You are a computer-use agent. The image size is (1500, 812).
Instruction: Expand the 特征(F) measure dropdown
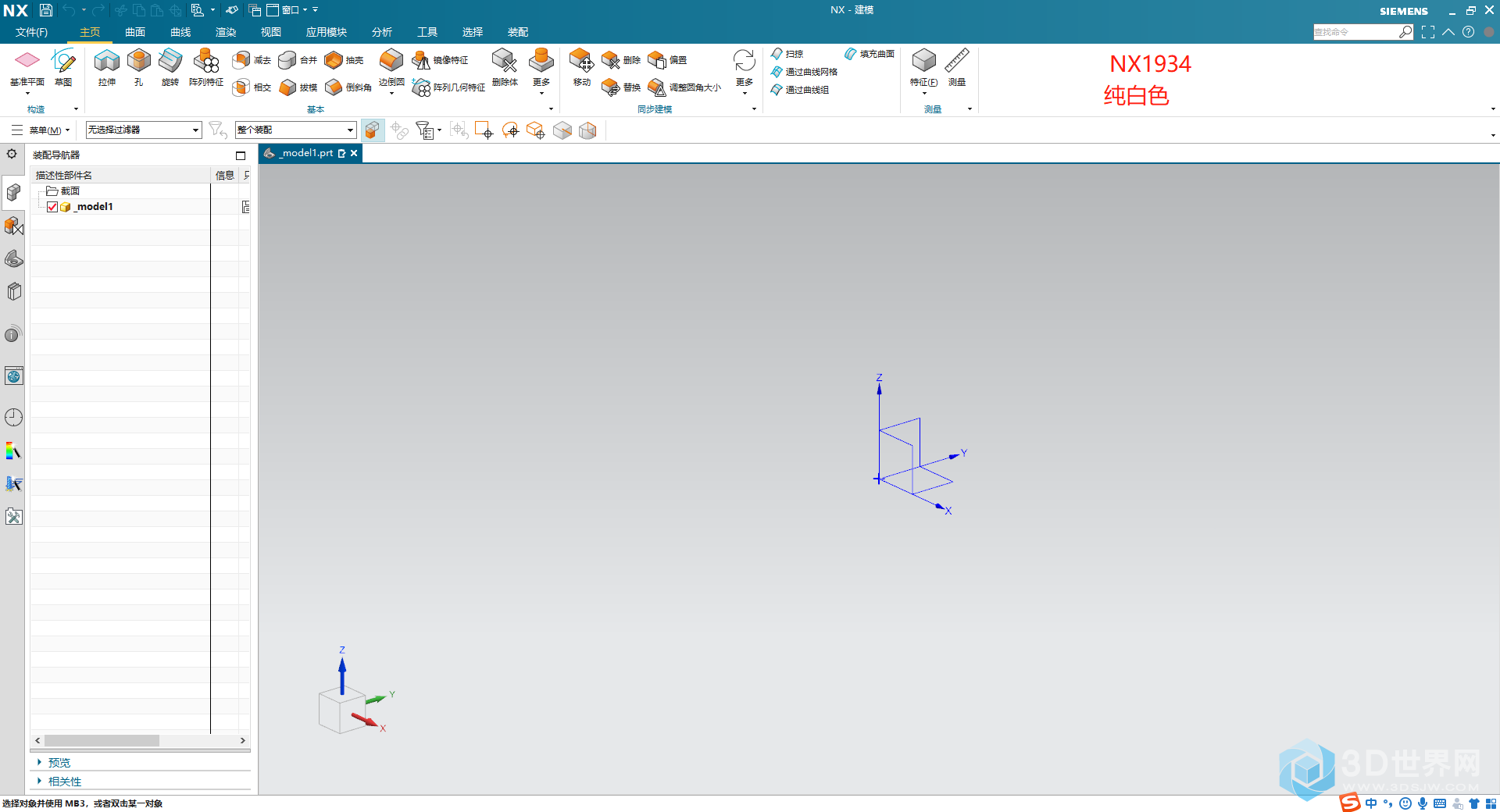(924, 94)
